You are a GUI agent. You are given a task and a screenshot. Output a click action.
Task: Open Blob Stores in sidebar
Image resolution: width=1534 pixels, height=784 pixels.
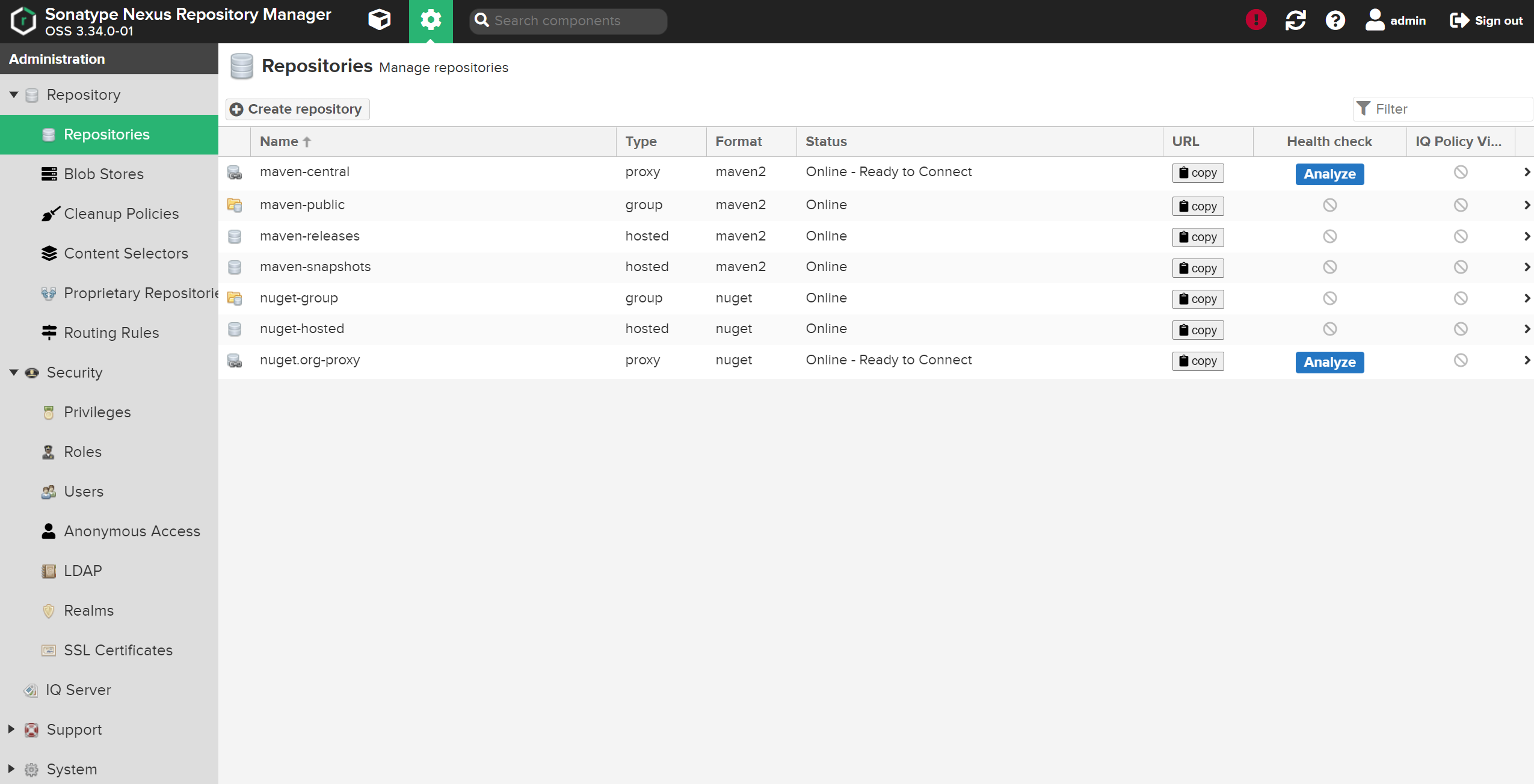point(103,174)
